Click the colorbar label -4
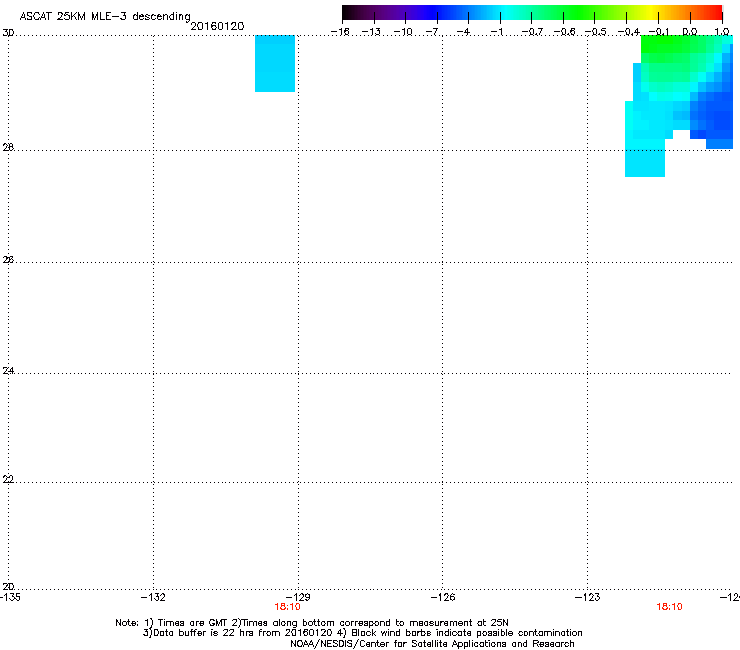The image size is (740, 650). tap(464, 32)
